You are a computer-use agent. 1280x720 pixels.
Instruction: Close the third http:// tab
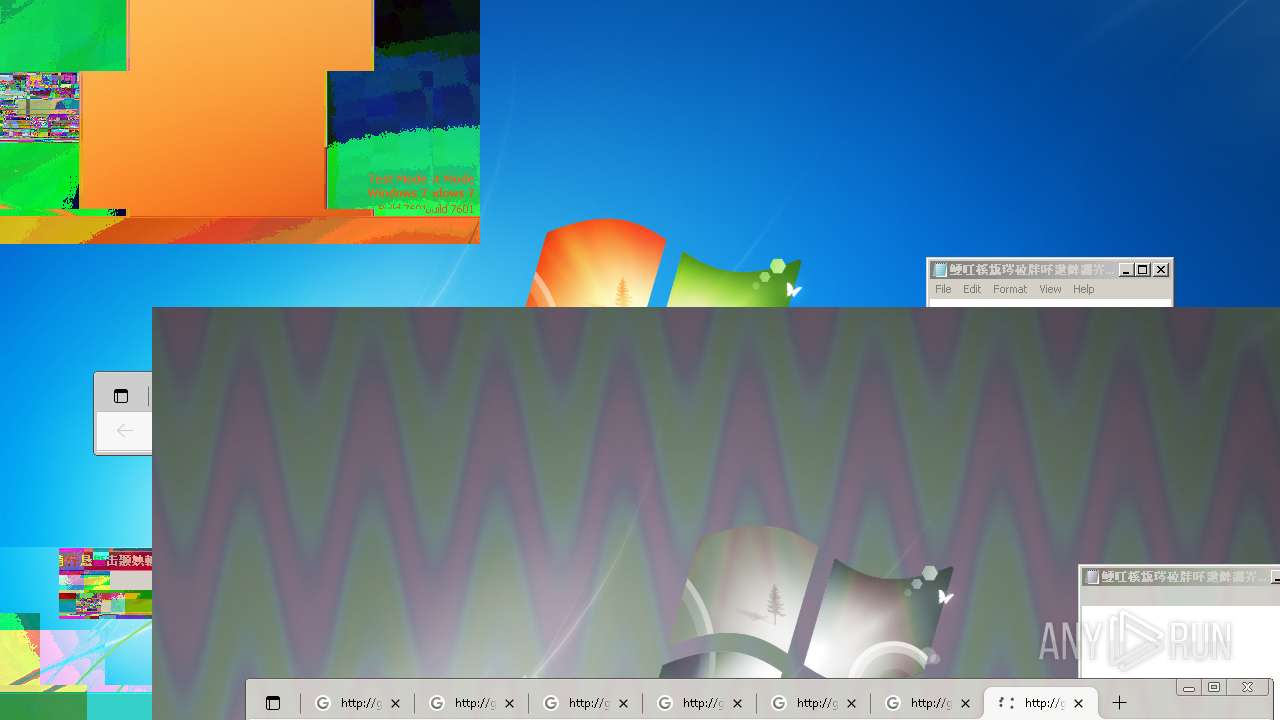coord(623,704)
